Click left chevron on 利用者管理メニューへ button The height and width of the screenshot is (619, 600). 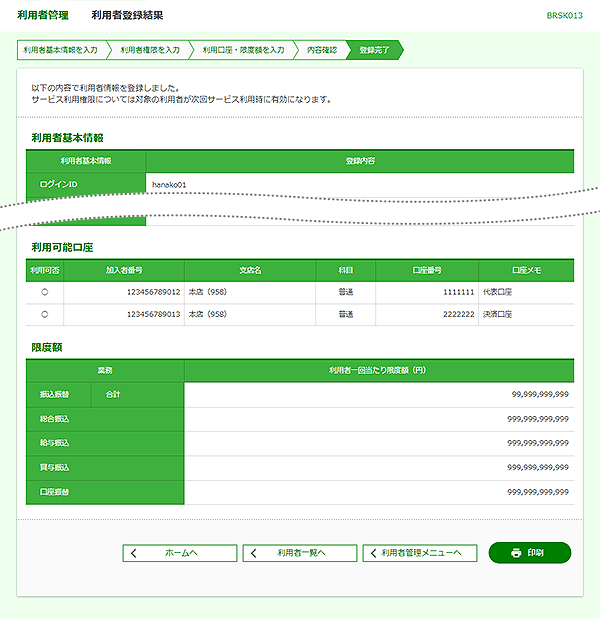click(x=373, y=553)
